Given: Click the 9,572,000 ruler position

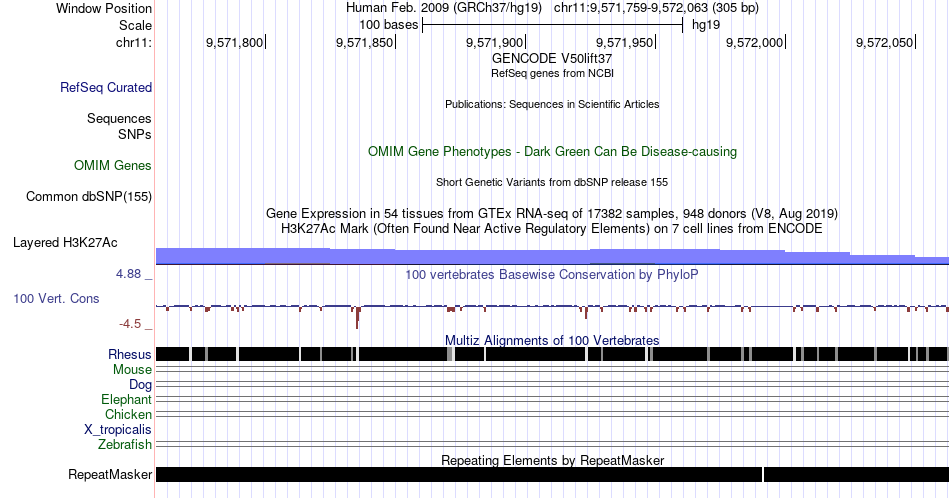Looking at the screenshot, I should [x=755, y=42].
